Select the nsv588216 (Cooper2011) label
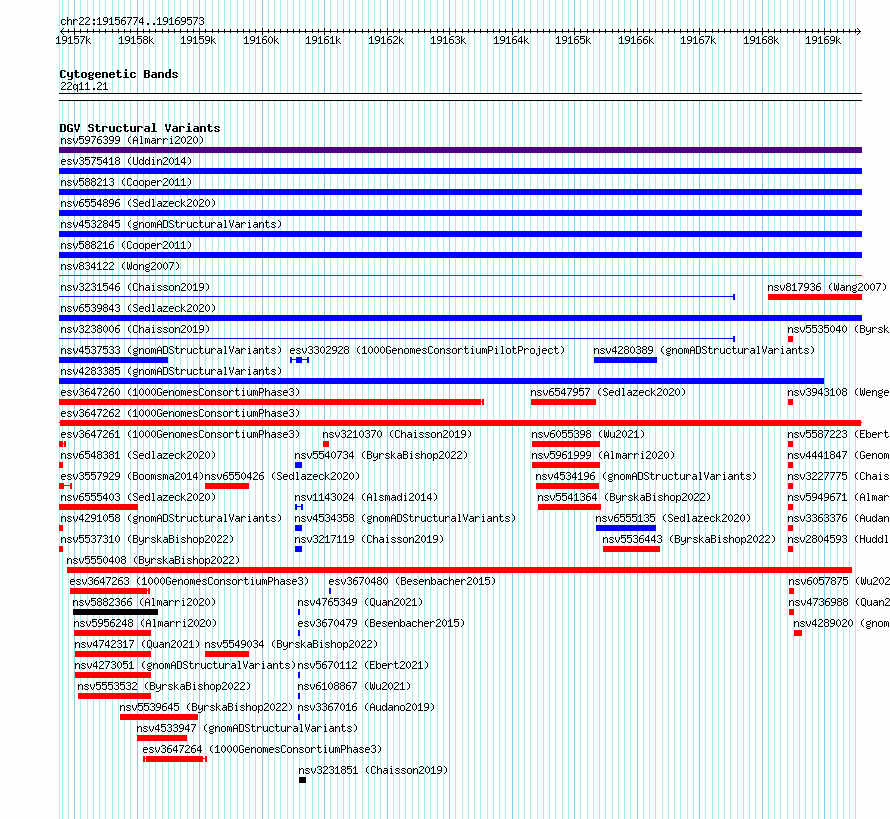 (x=126, y=245)
